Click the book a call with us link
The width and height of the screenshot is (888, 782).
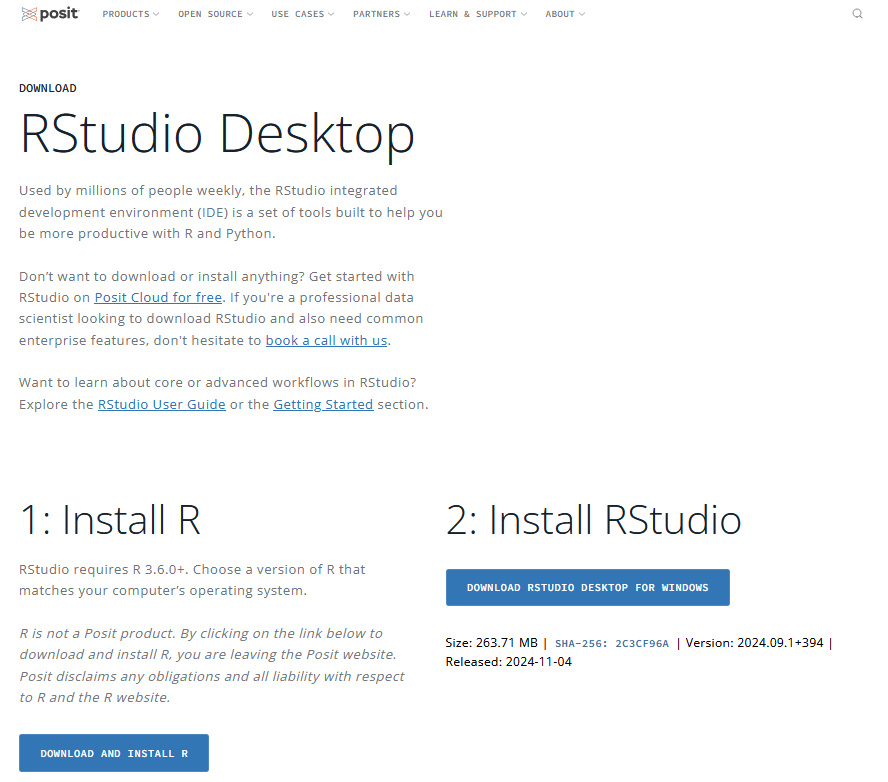(x=326, y=340)
